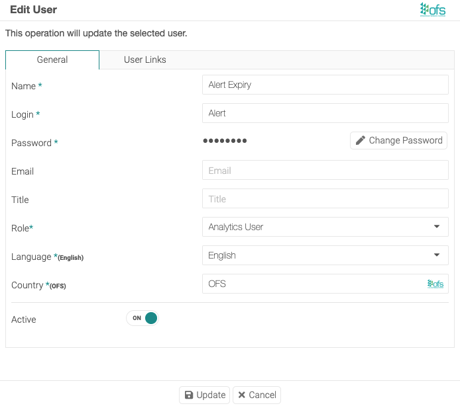The width and height of the screenshot is (460, 410).
Task: Click the Change Password button
Action: point(399,140)
